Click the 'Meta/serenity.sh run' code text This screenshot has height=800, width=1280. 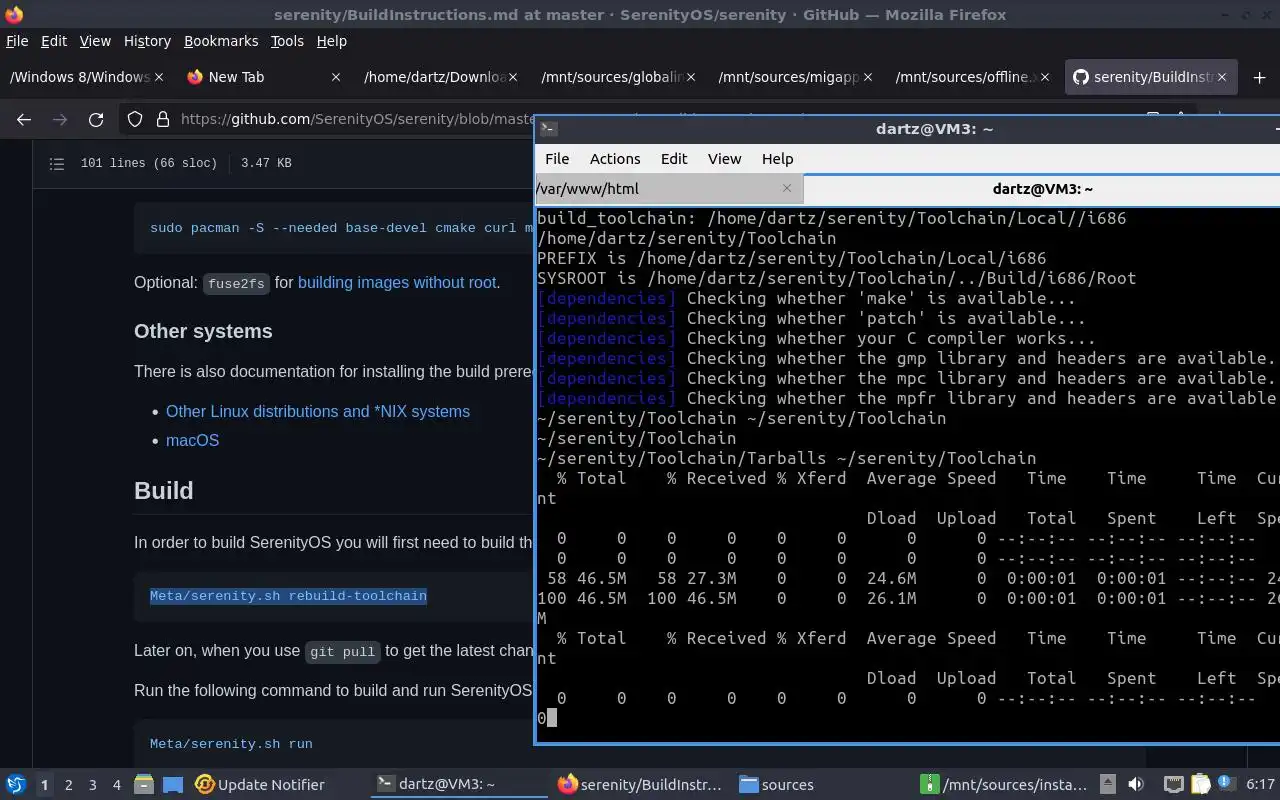point(231,744)
